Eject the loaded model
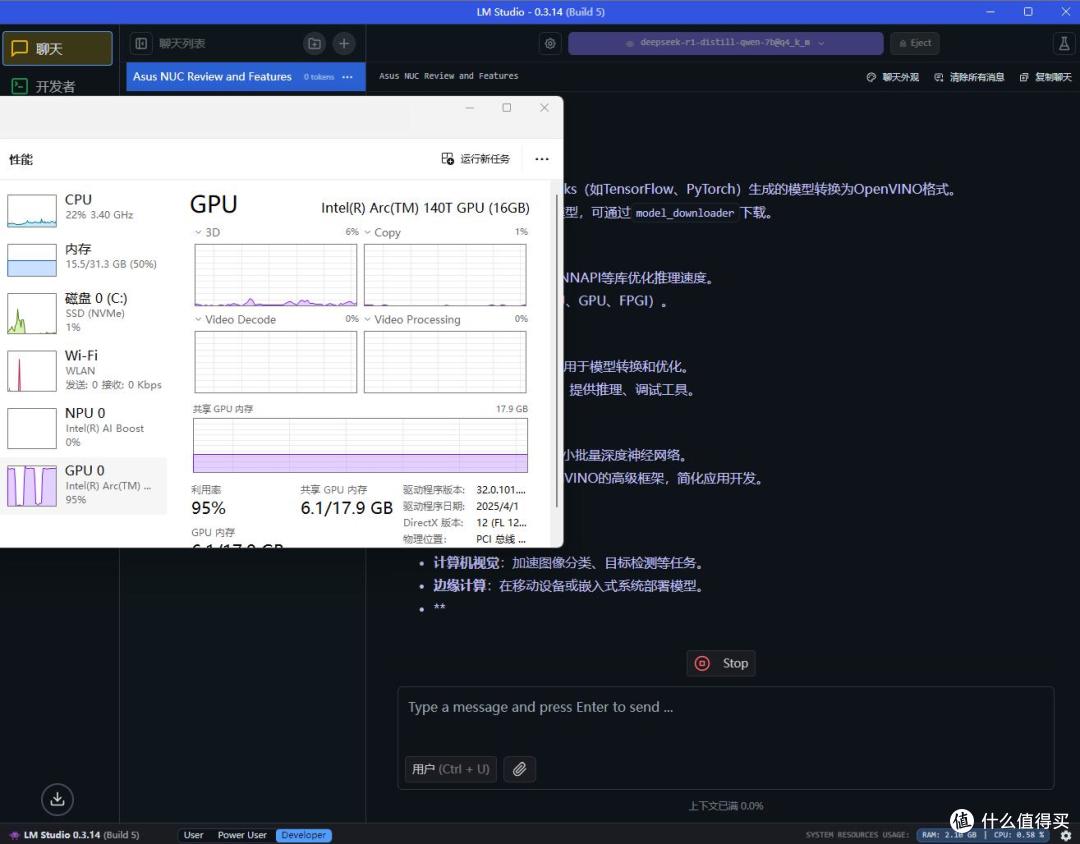Image resolution: width=1080 pixels, height=844 pixels. 915,43
